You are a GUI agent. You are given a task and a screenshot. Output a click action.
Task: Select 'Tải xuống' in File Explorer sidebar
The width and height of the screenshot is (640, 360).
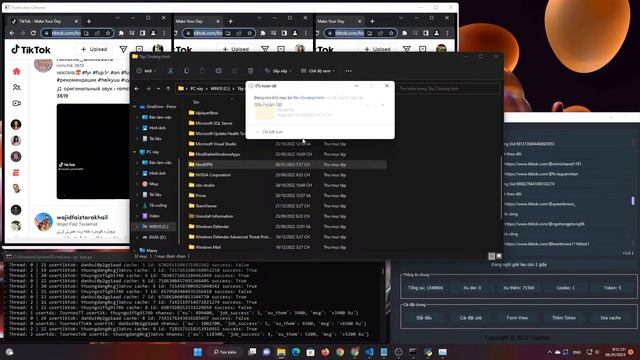tap(158, 205)
